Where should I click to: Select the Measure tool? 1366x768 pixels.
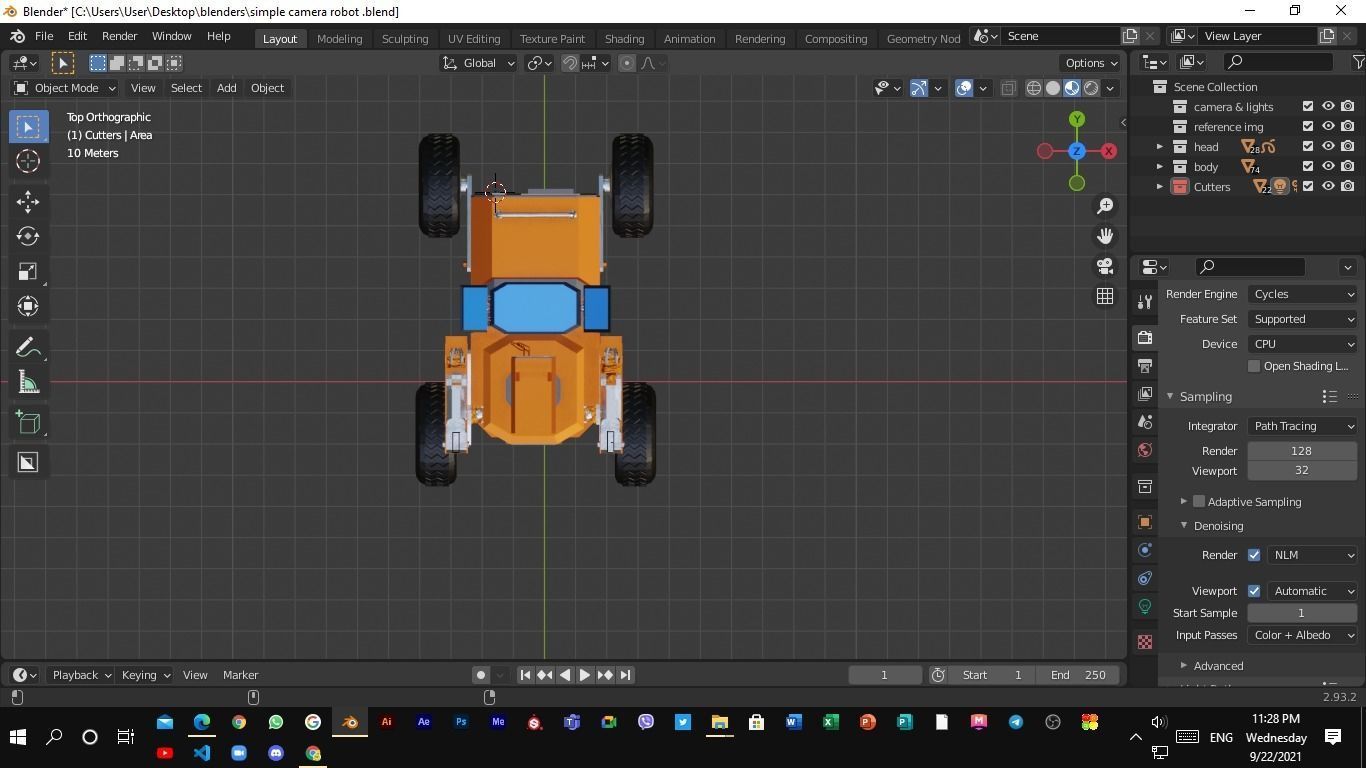click(28, 382)
